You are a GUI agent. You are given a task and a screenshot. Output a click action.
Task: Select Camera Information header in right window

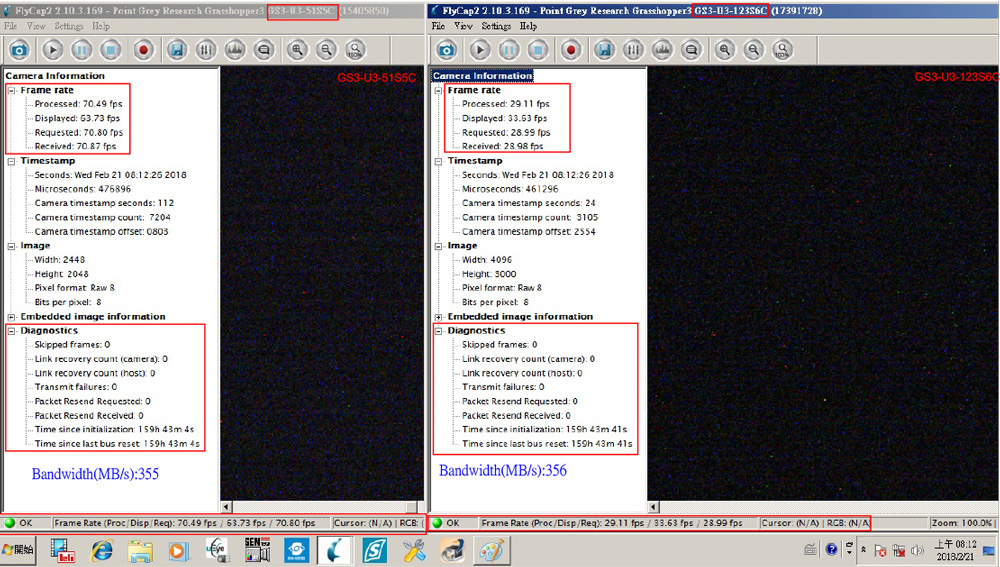482,76
